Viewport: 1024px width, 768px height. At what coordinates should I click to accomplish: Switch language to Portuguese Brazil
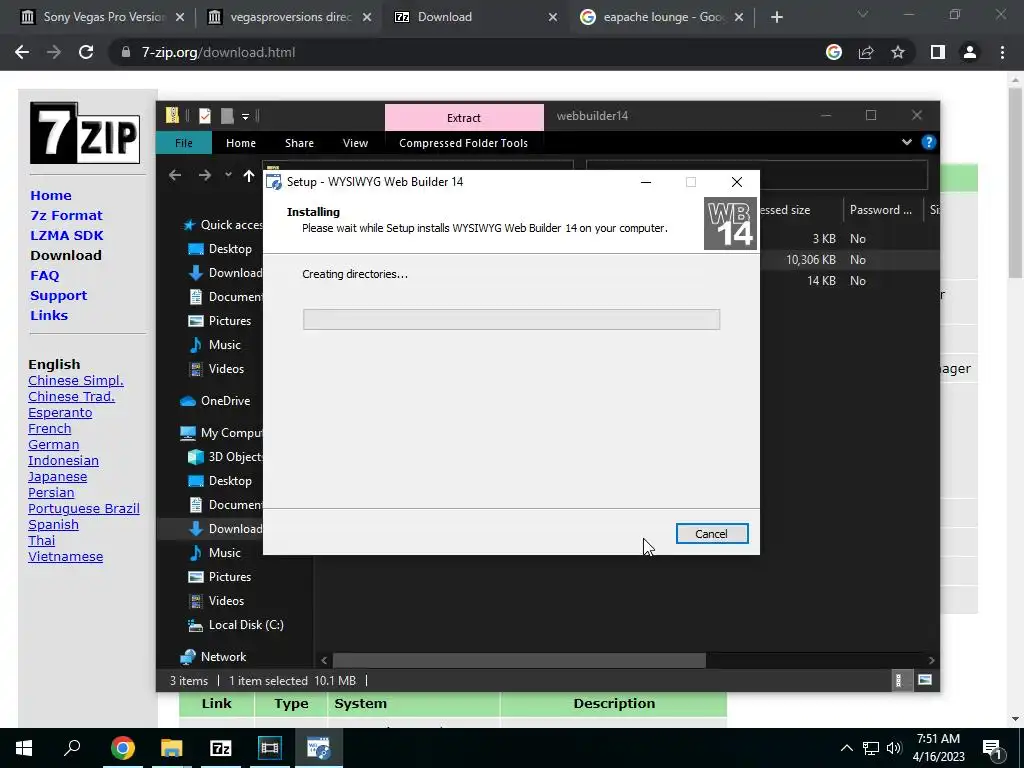pyautogui.click(x=84, y=509)
